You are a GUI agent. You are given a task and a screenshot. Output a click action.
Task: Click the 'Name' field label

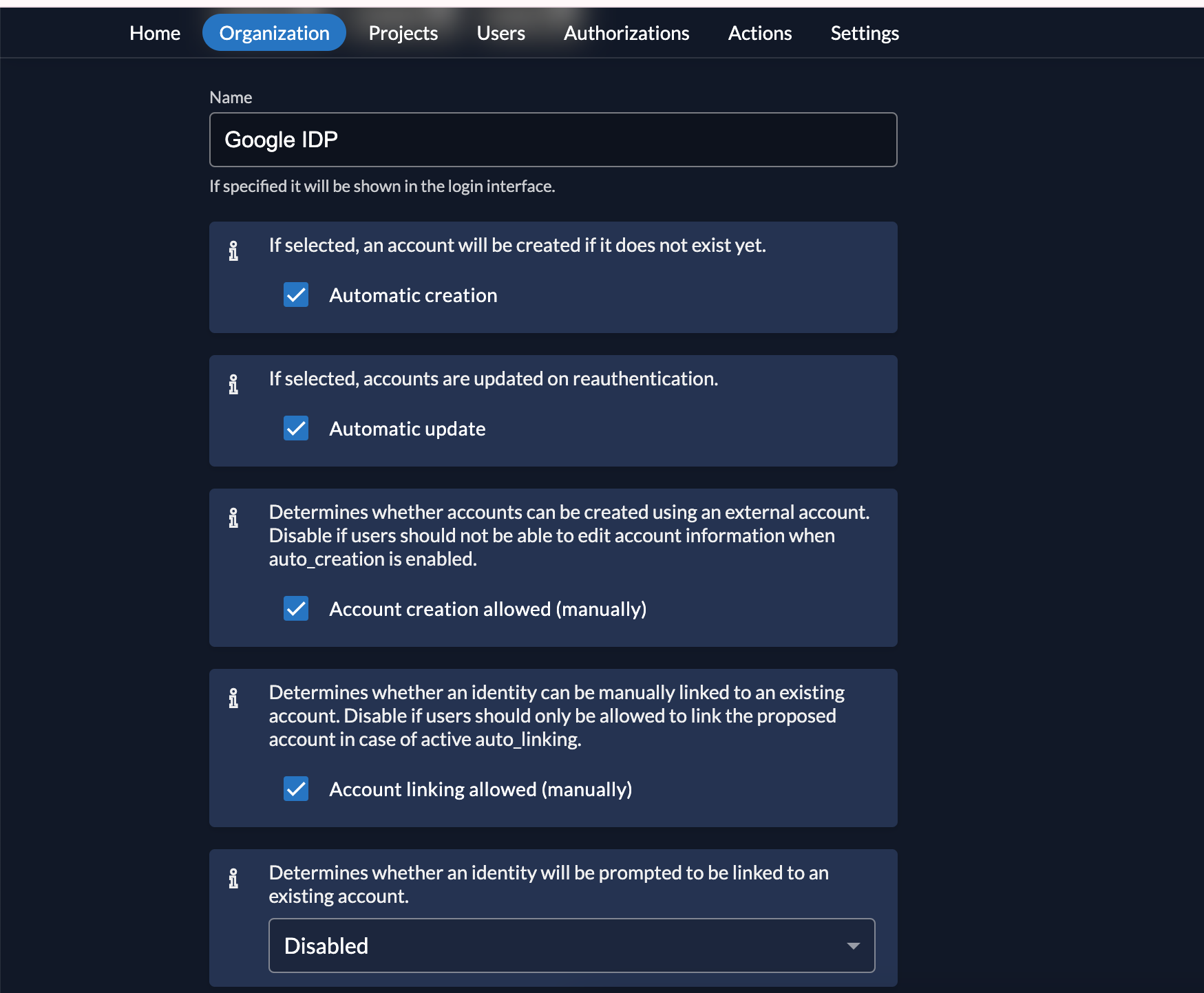(x=231, y=98)
